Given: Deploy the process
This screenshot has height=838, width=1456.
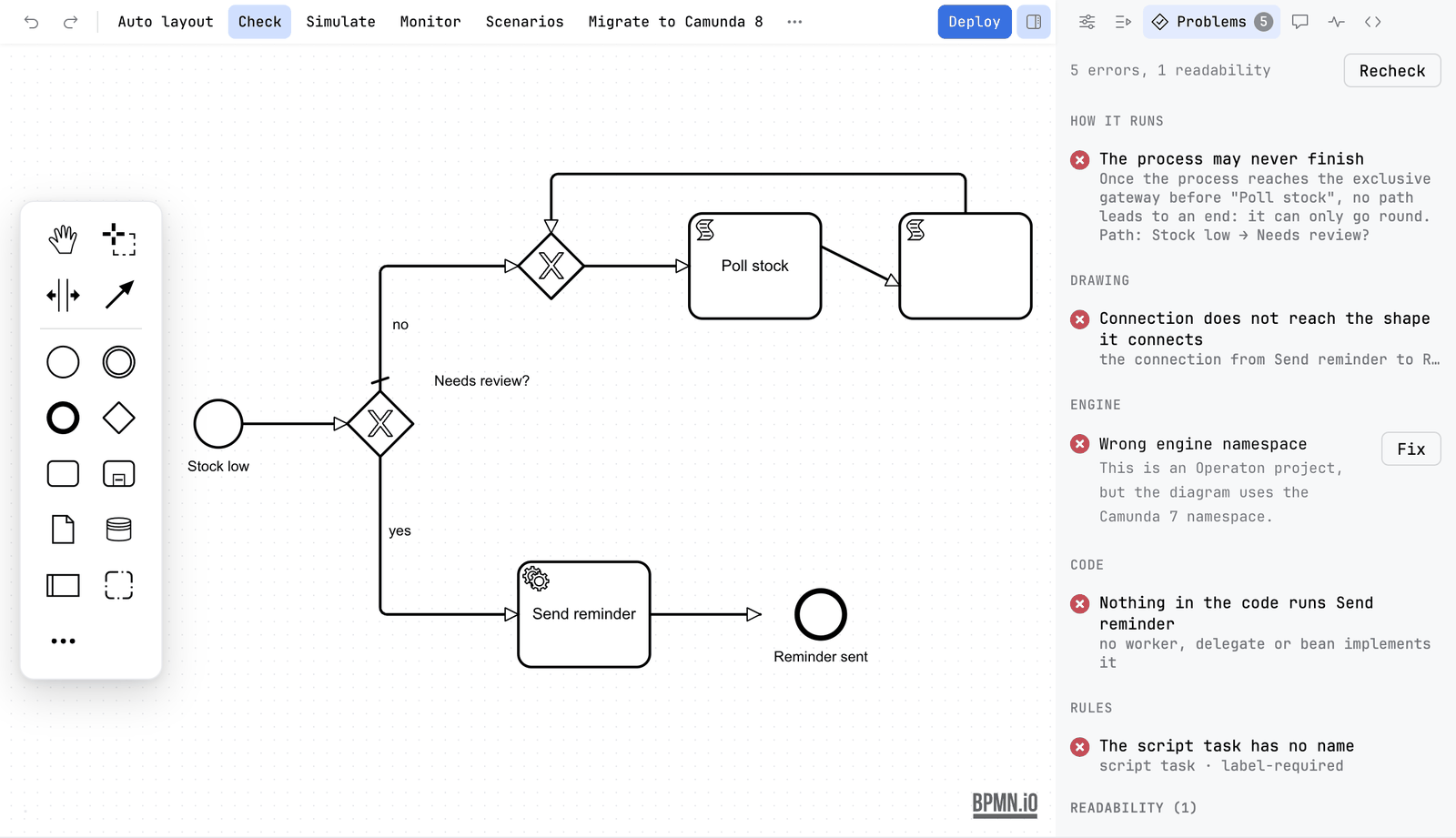Looking at the screenshot, I should point(974,22).
